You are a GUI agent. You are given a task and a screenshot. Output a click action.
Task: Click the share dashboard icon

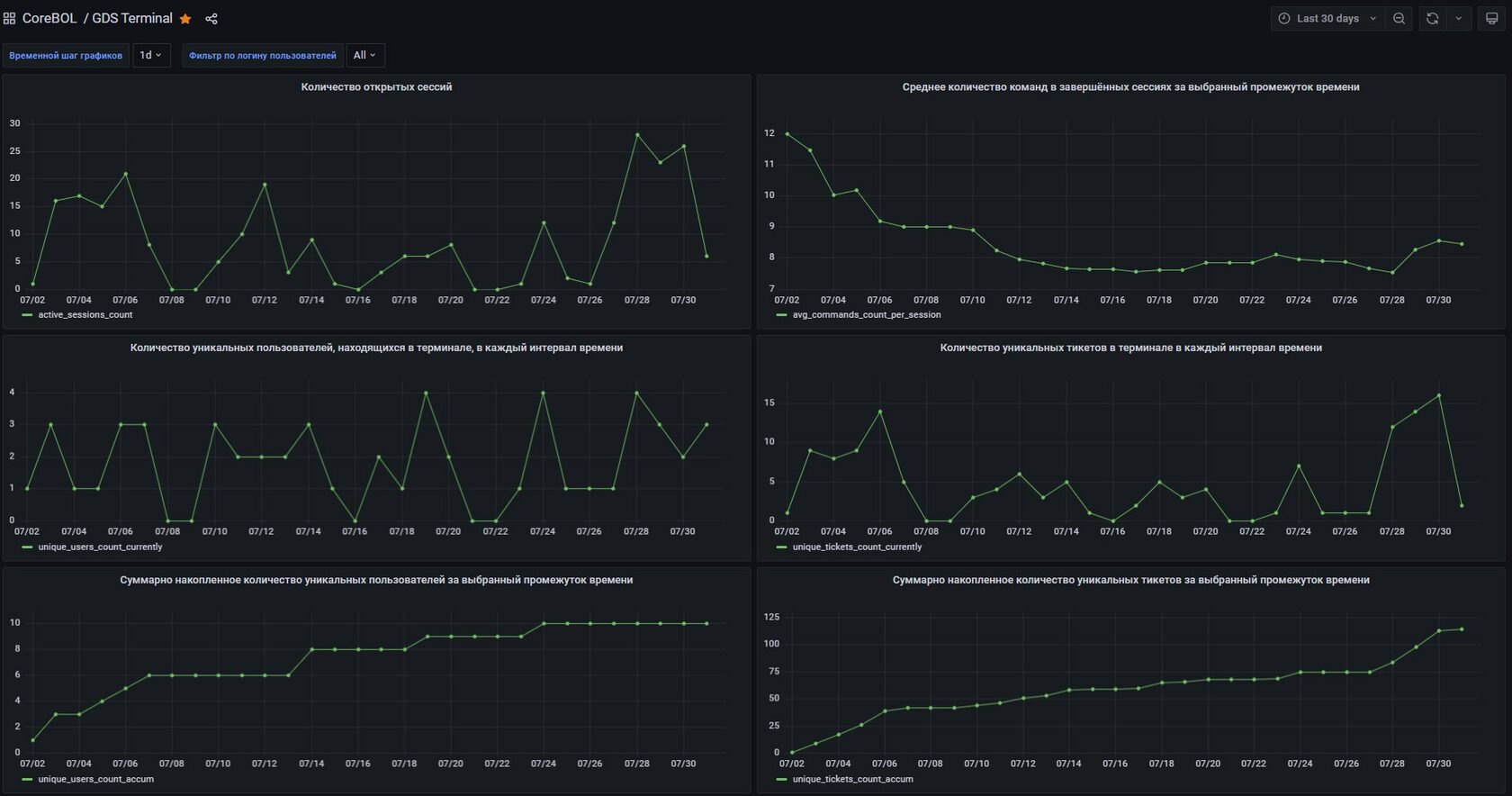click(x=211, y=19)
